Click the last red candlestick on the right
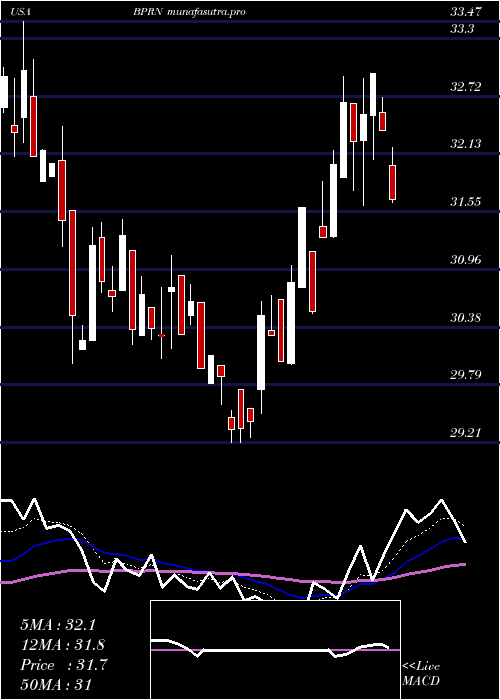500x700 pixels. click(x=392, y=182)
